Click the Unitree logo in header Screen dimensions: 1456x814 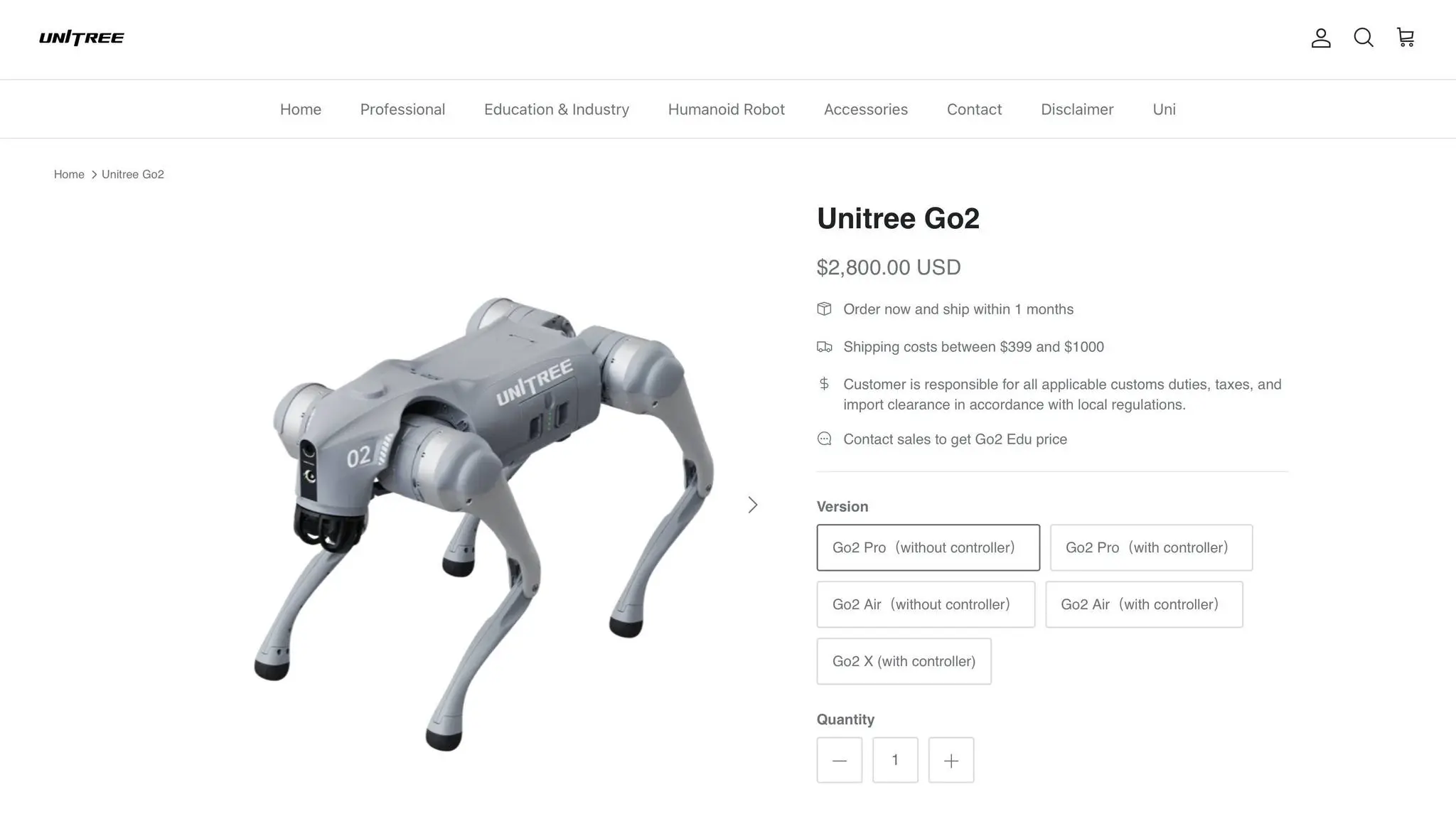click(x=82, y=38)
